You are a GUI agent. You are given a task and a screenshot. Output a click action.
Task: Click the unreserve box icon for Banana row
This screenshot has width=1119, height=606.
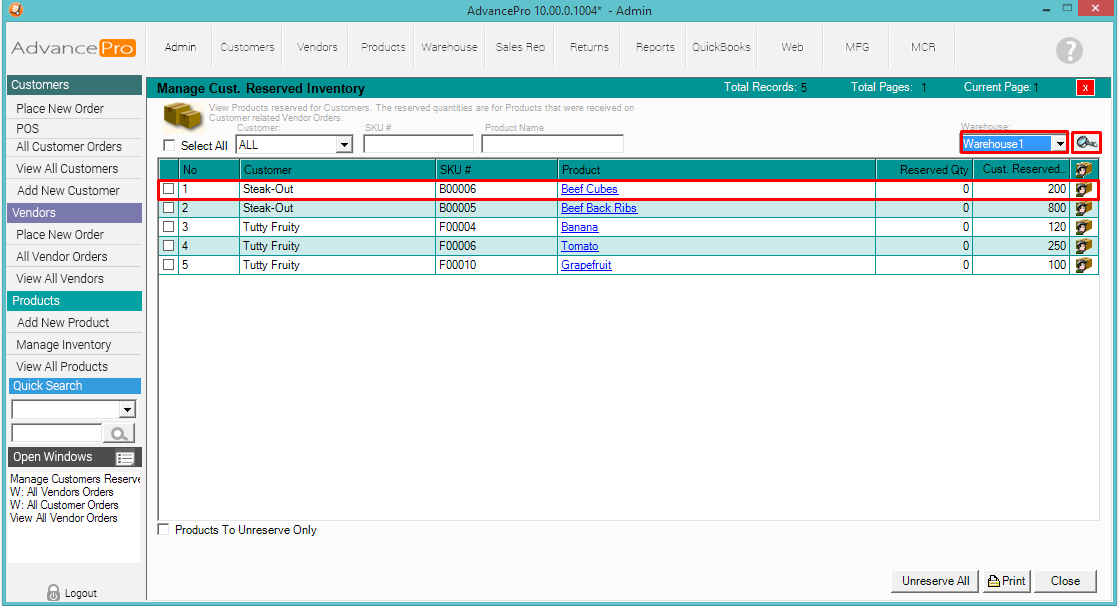(x=1083, y=227)
